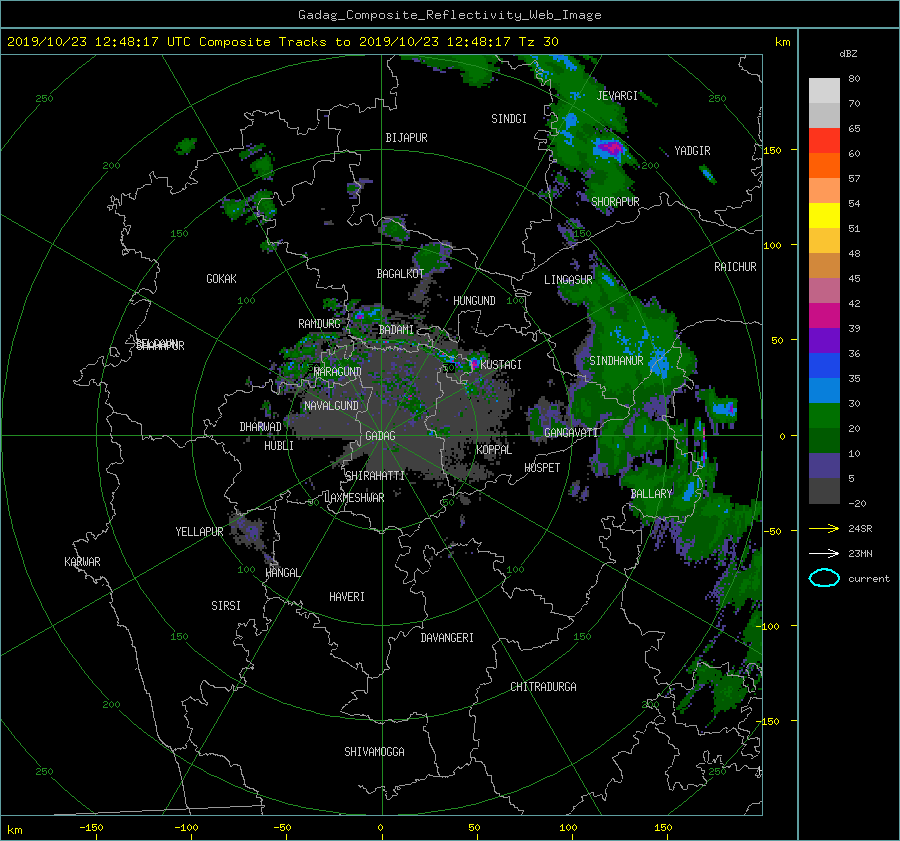This screenshot has height=841, width=900.
Task: Click the DAVANGERI city label
Action: 447,638
